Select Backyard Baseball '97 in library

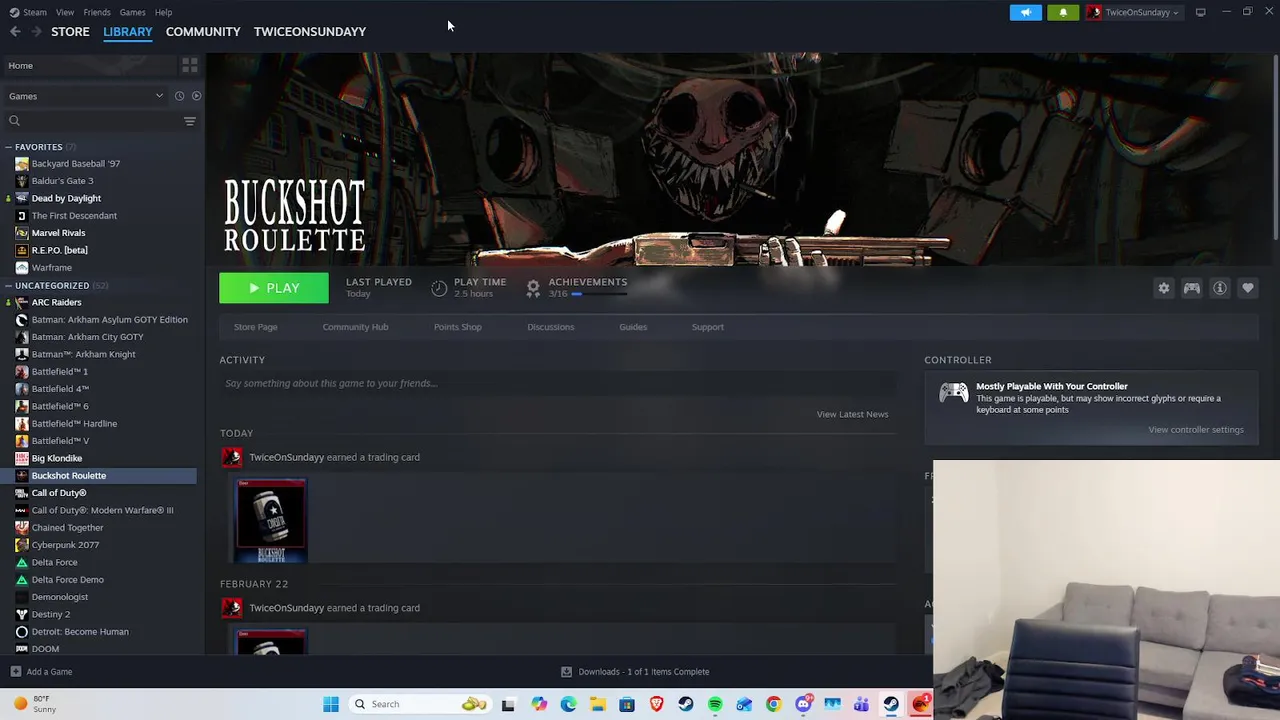point(75,164)
